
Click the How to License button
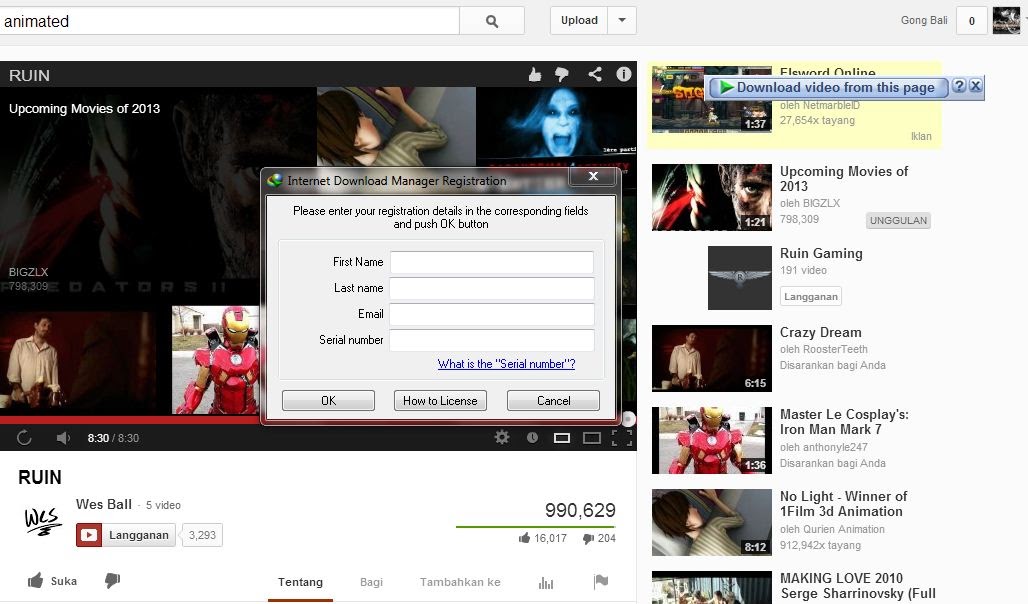click(440, 401)
